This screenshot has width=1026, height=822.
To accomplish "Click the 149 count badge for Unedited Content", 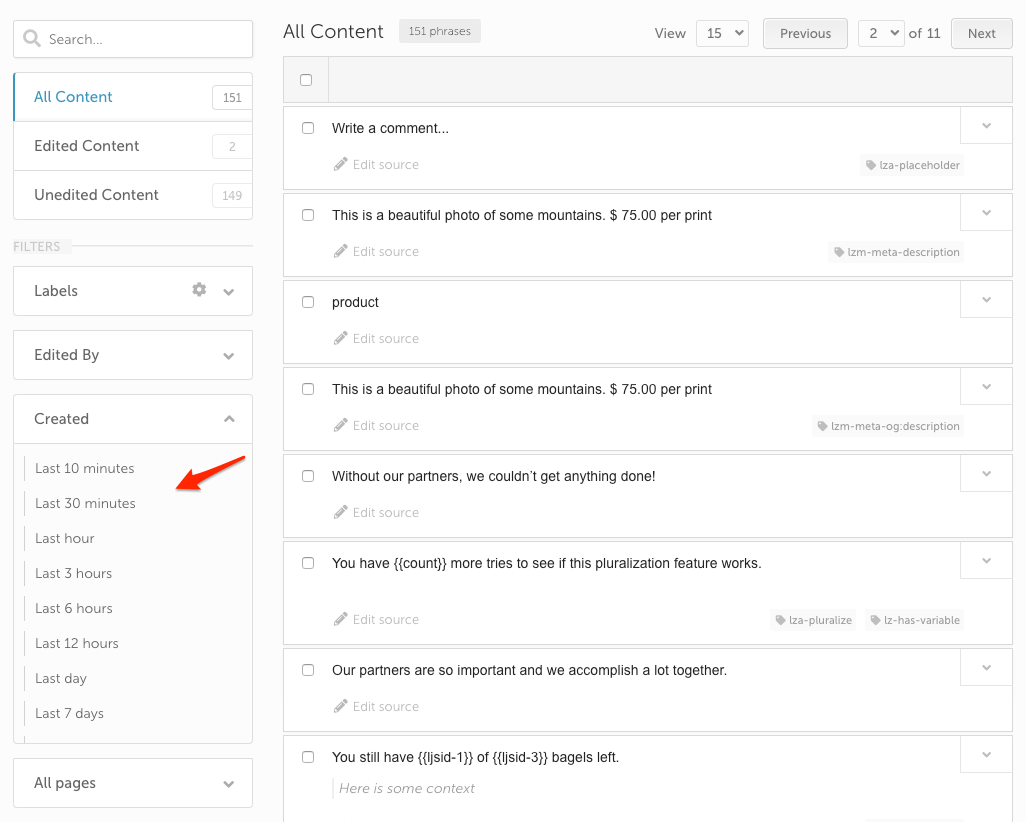I will tap(232, 195).
